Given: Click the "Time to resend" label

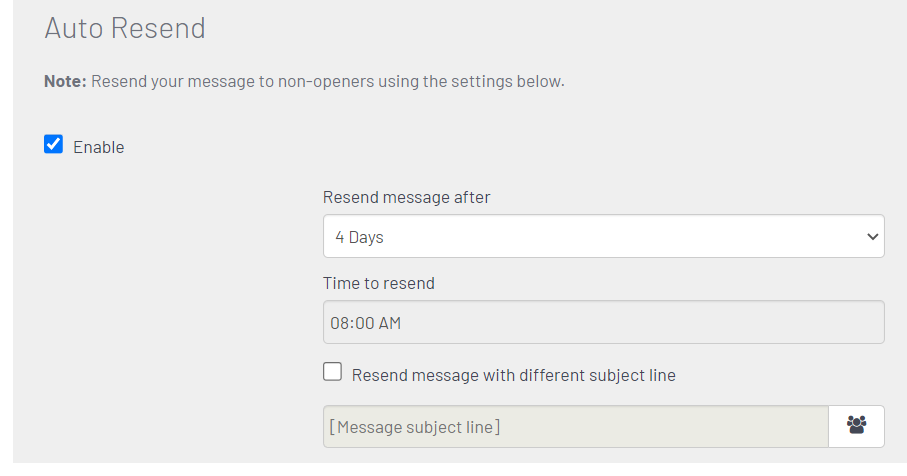Looking at the screenshot, I should [x=379, y=283].
